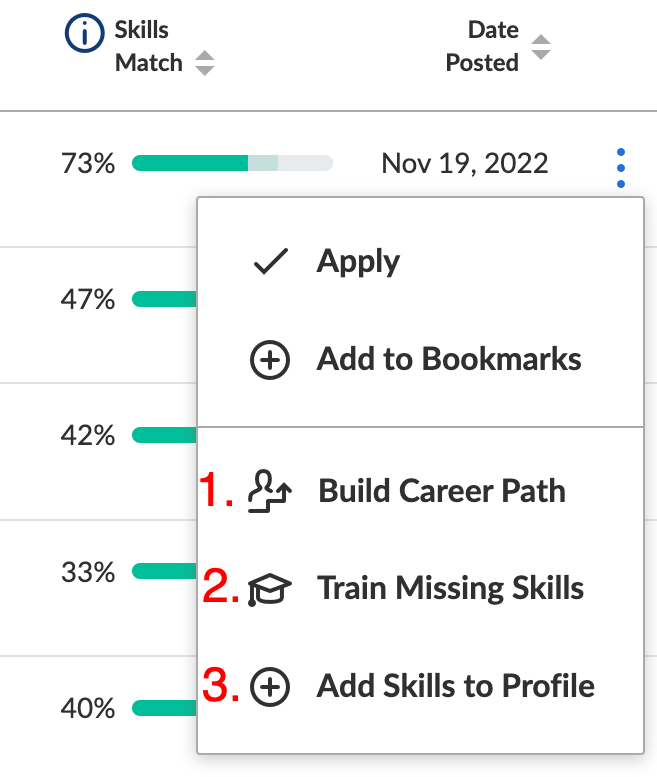Choose Add to Bookmarks menu entry
Image resolution: width=657 pixels, height=777 pixels.
[x=420, y=360]
